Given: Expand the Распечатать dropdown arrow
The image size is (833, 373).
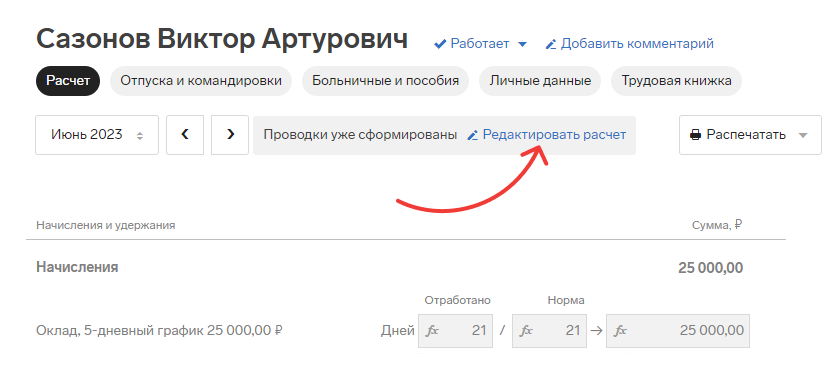Looking at the screenshot, I should point(803,135).
